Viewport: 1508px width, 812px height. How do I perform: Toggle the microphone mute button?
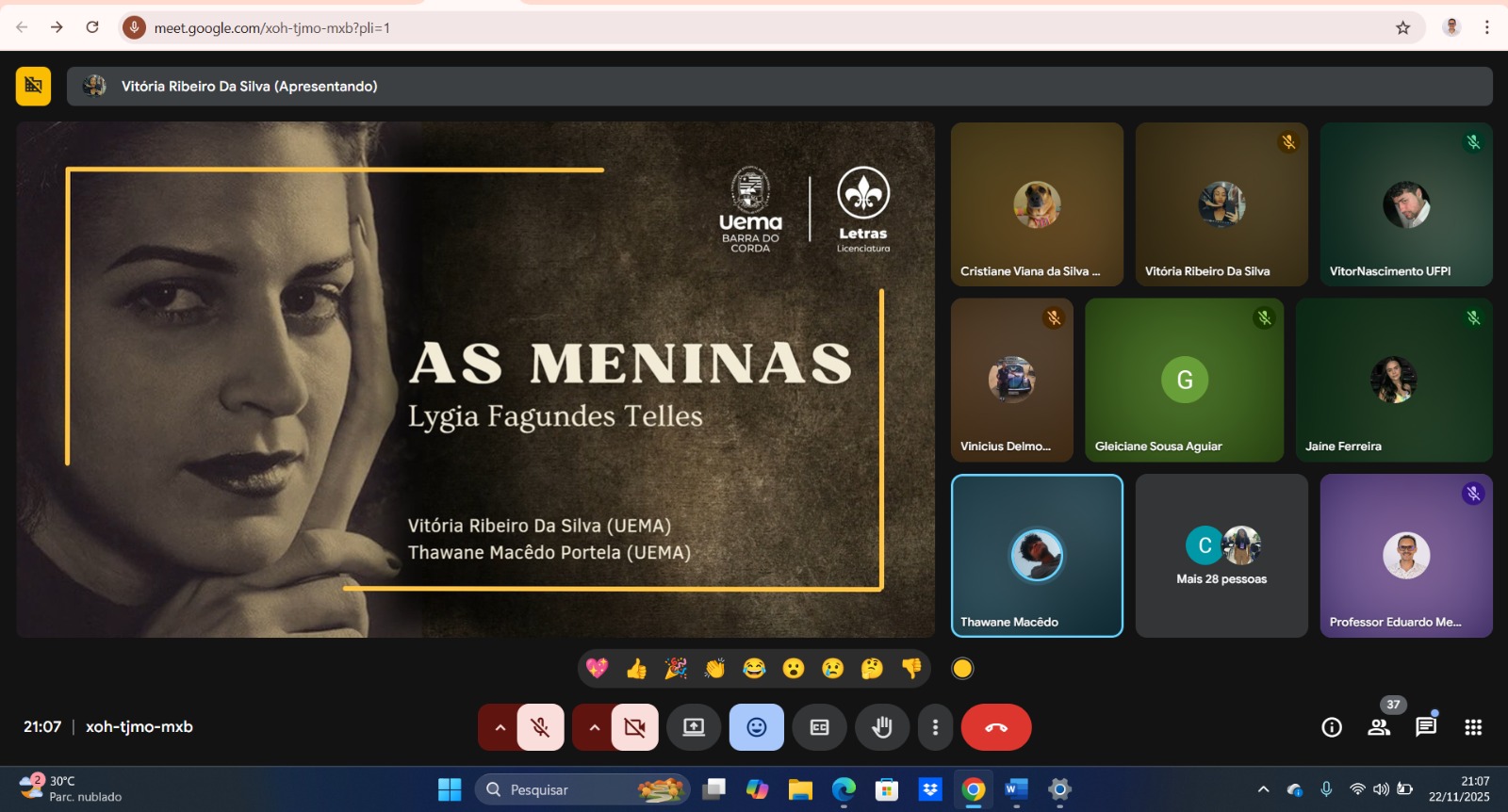[x=540, y=727]
